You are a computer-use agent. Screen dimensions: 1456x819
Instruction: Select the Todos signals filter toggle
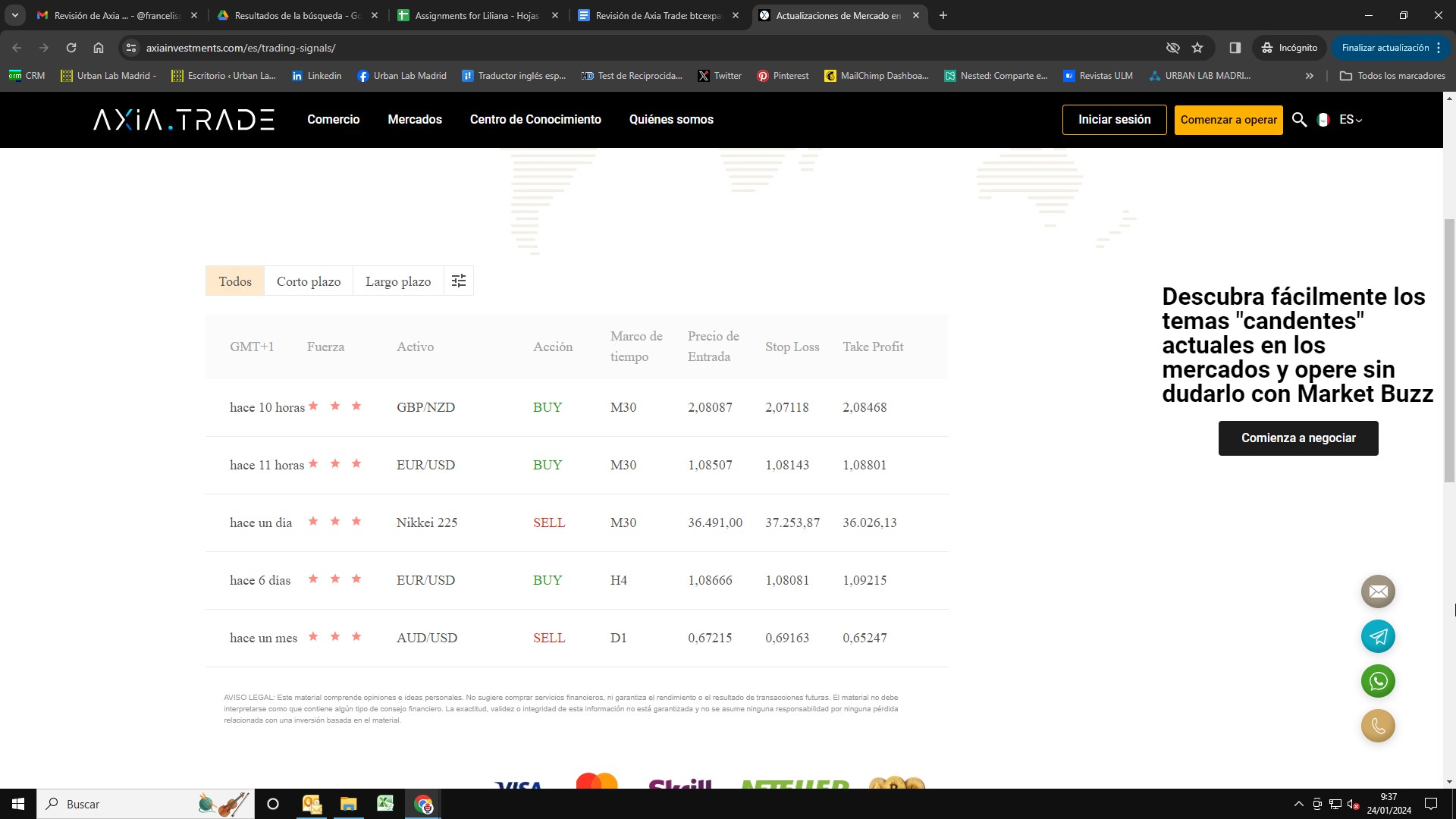click(x=234, y=281)
